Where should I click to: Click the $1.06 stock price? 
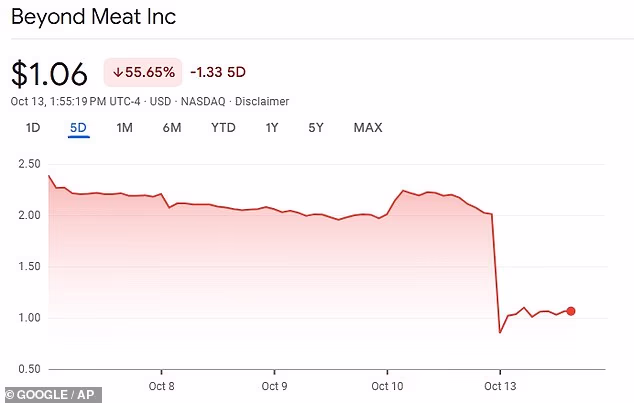(50, 73)
